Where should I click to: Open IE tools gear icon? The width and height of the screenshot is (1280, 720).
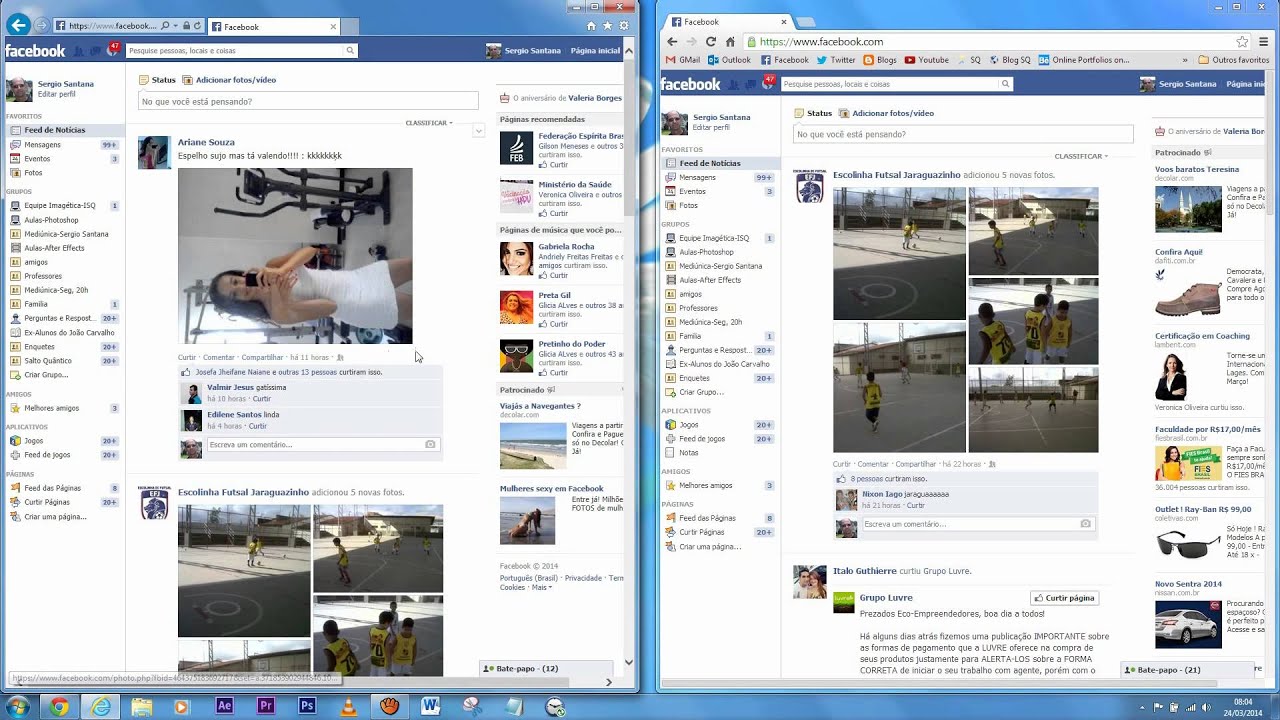(x=624, y=26)
